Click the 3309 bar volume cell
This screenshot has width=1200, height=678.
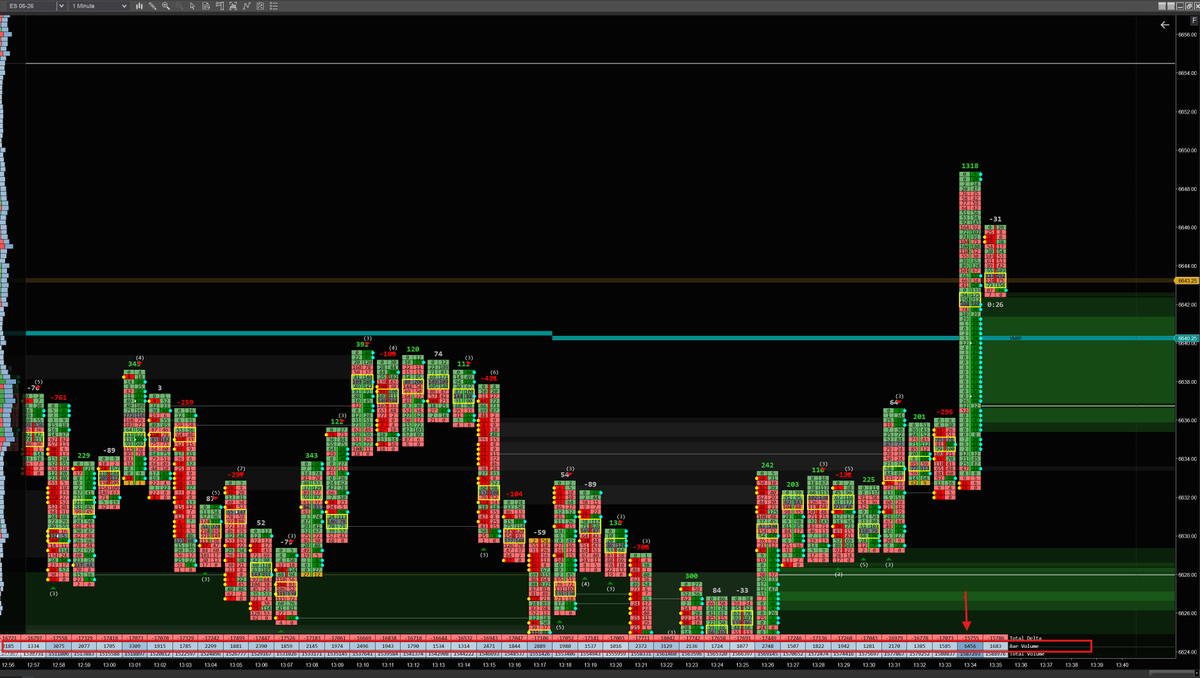[x=135, y=647]
